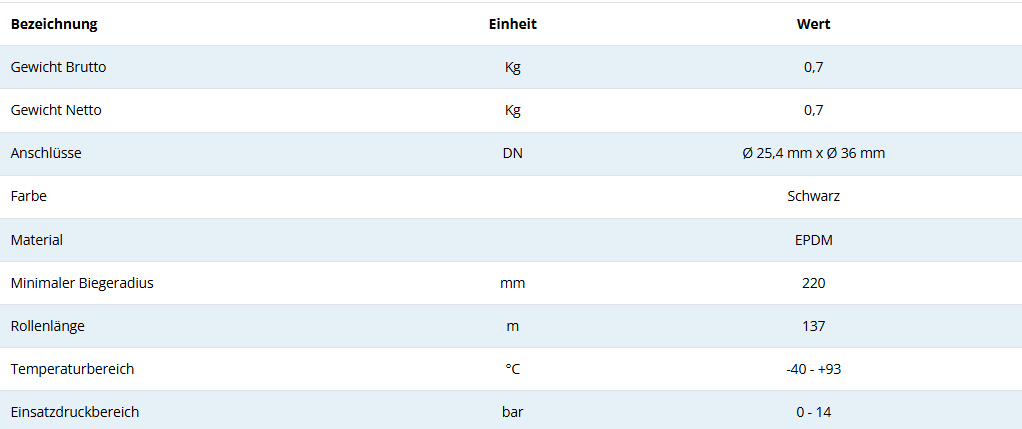This screenshot has height=429, width=1022.
Task: Select the Farbe row label
Action: (x=29, y=196)
